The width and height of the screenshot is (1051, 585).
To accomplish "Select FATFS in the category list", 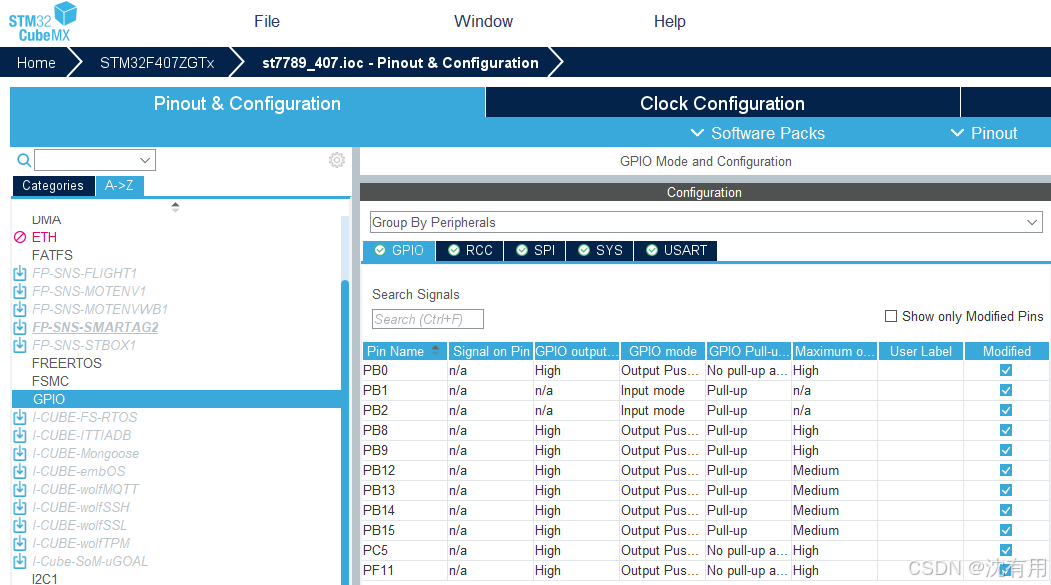I will (52, 255).
